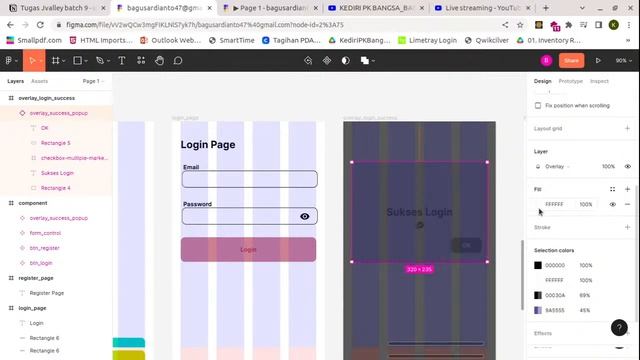
Task: Add a stroke with plus icon
Action: pyautogui.click(x=627, y=227)
